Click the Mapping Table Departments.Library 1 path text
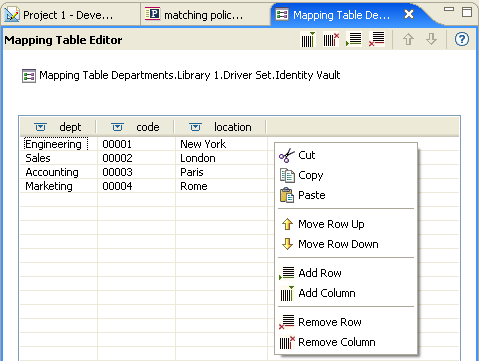 [189, 75]
